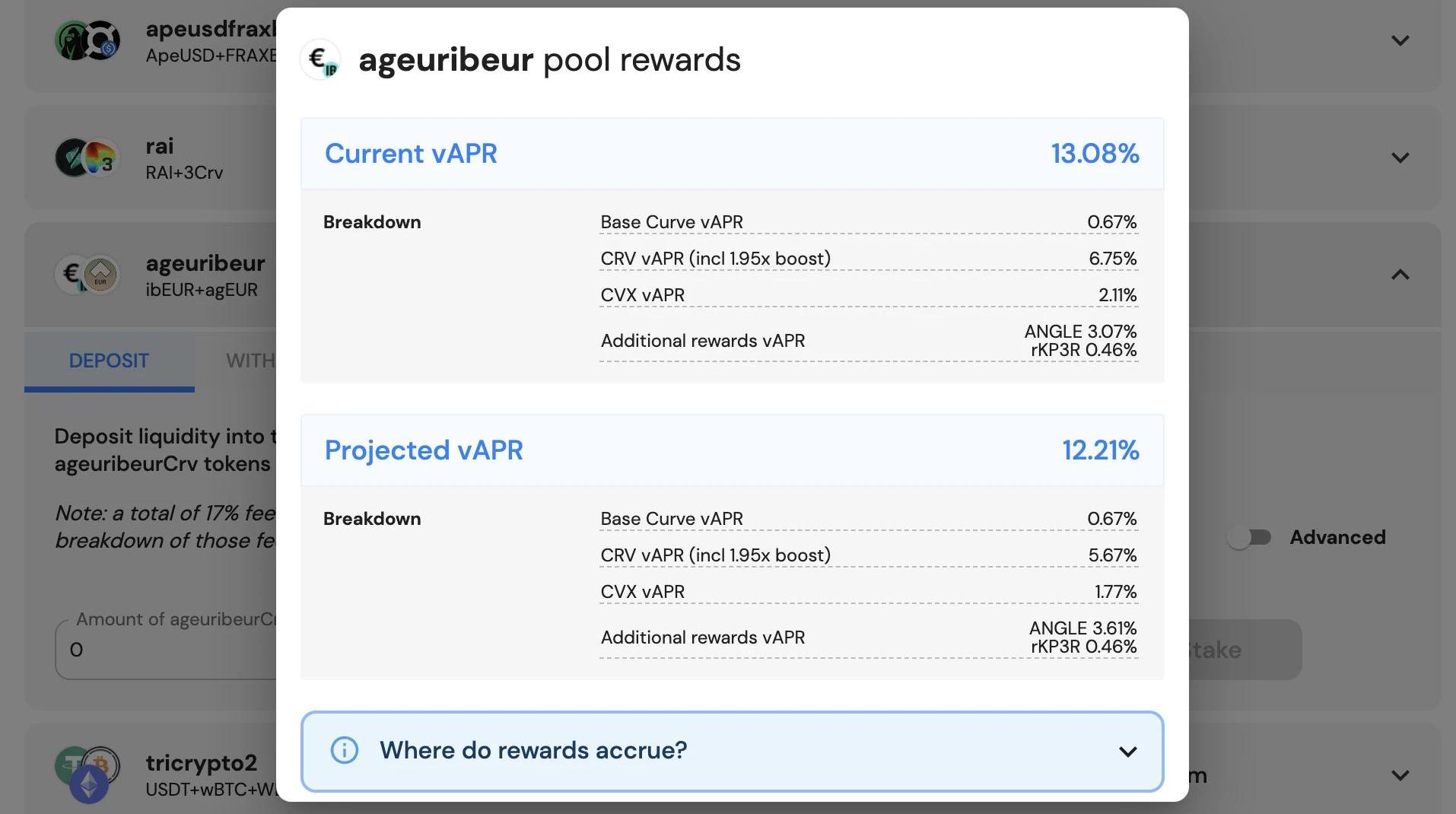Click the RAI+3Crv pool subtitle
The image size is (1456, 814).
pos(184,173)
